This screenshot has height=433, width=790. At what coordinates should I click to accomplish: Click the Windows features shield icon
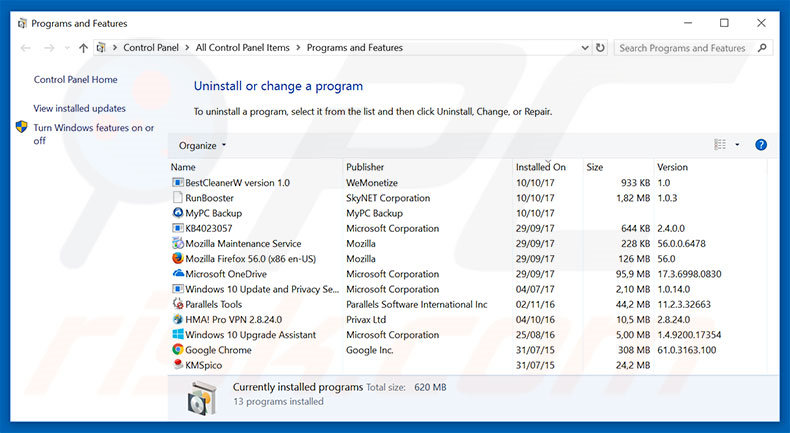(21, 127)
